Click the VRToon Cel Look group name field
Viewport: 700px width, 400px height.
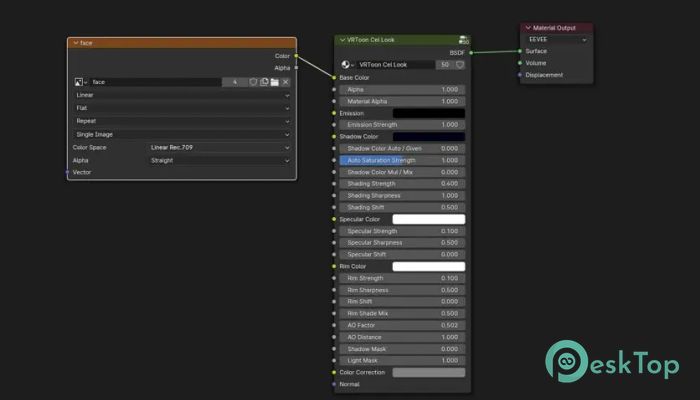395,65
